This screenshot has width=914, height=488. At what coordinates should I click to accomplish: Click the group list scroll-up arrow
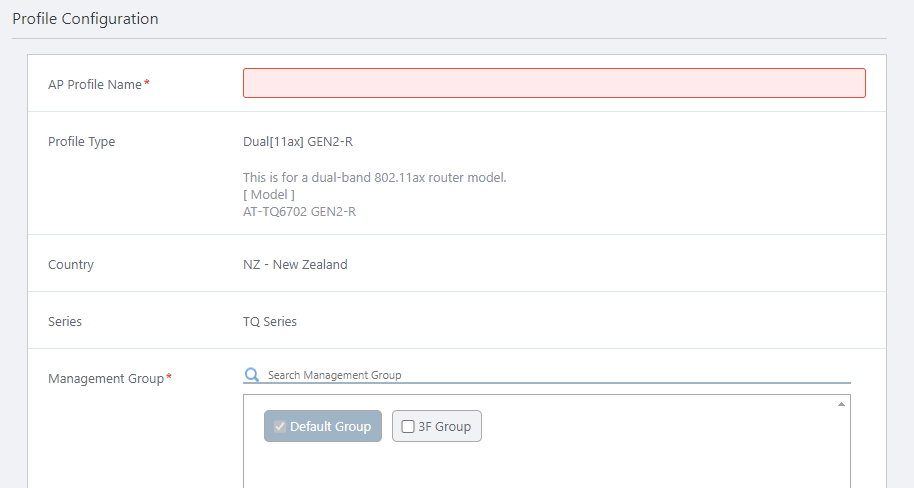[841, 404]
